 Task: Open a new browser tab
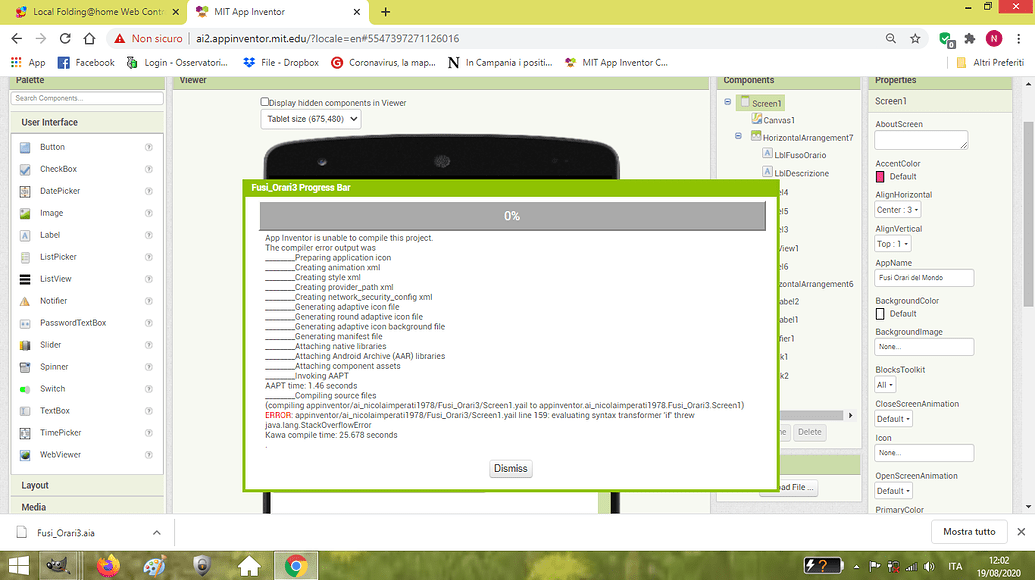pyautogui.click(x=385, y=12)
